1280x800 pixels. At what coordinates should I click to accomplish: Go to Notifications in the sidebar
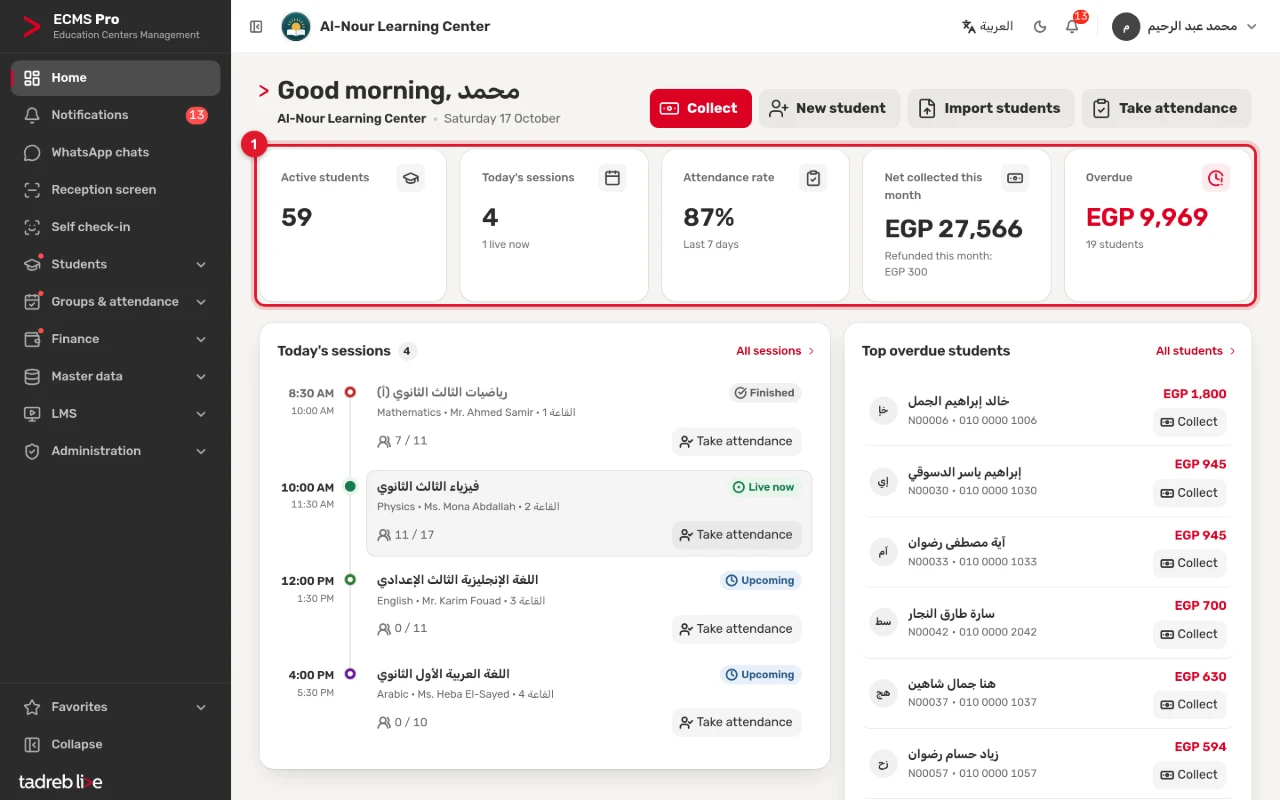pyautogui.click(x=115, y=115)
